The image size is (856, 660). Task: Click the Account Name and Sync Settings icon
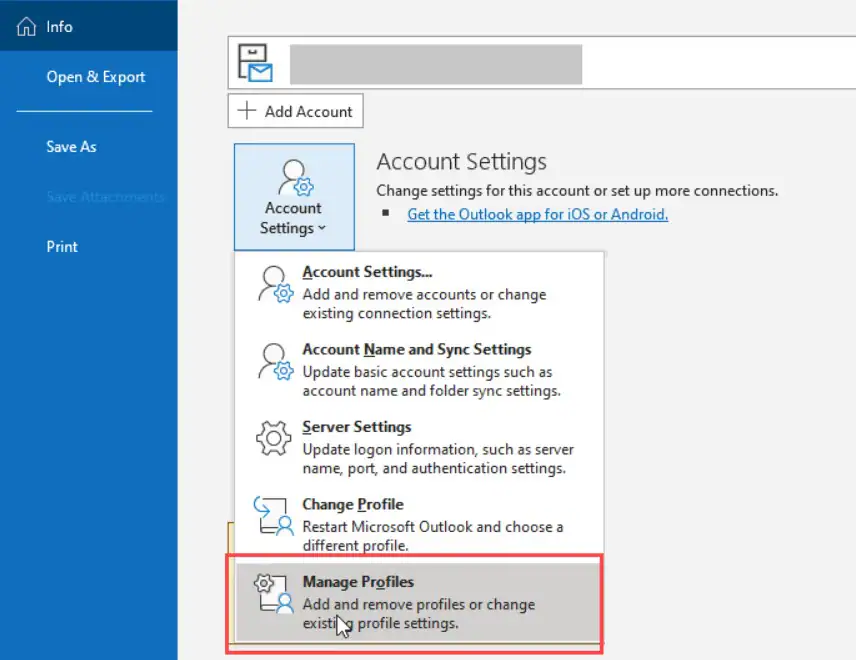[273, 363]
